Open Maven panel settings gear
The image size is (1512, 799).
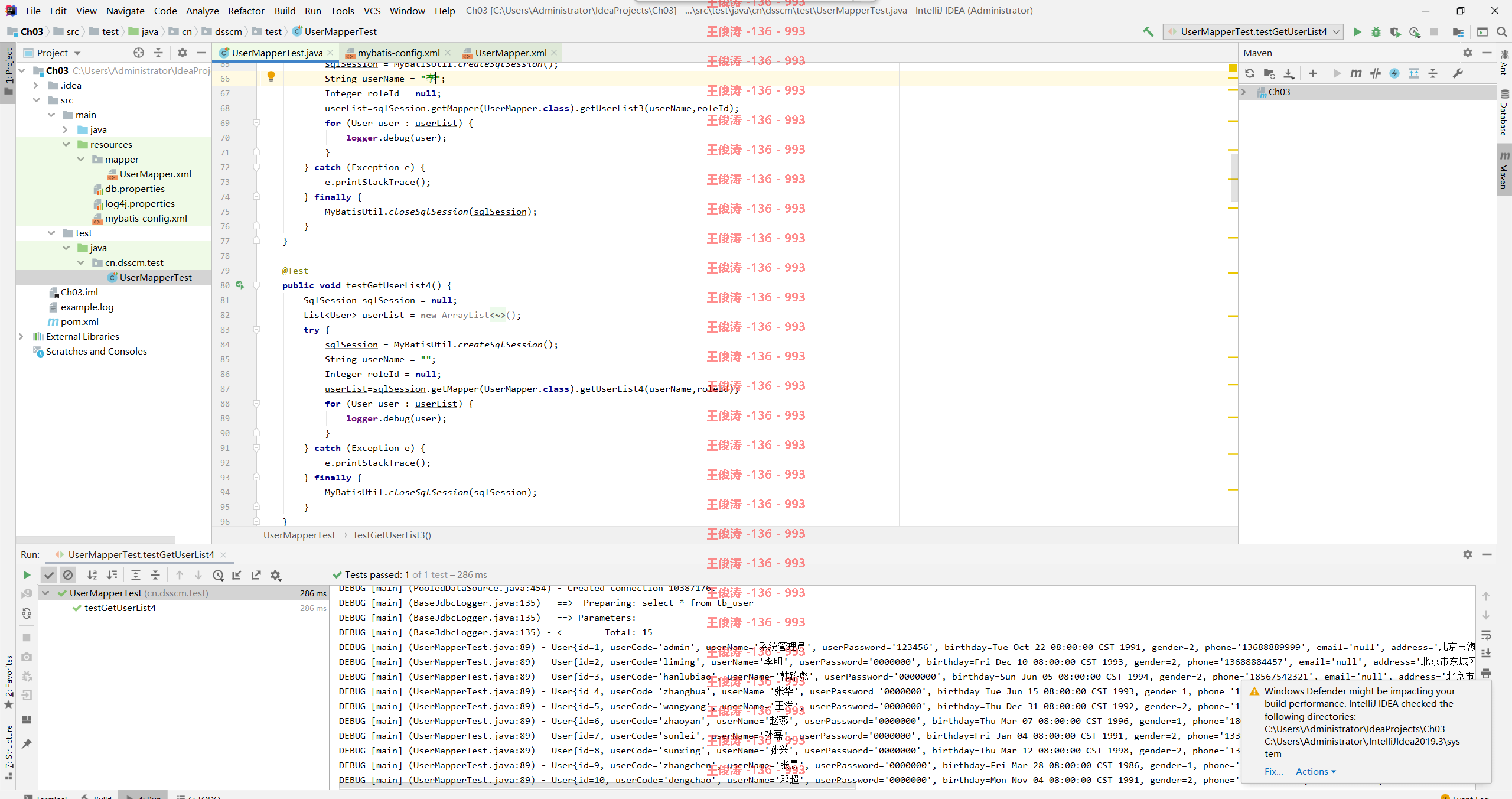pos(1468,53)
